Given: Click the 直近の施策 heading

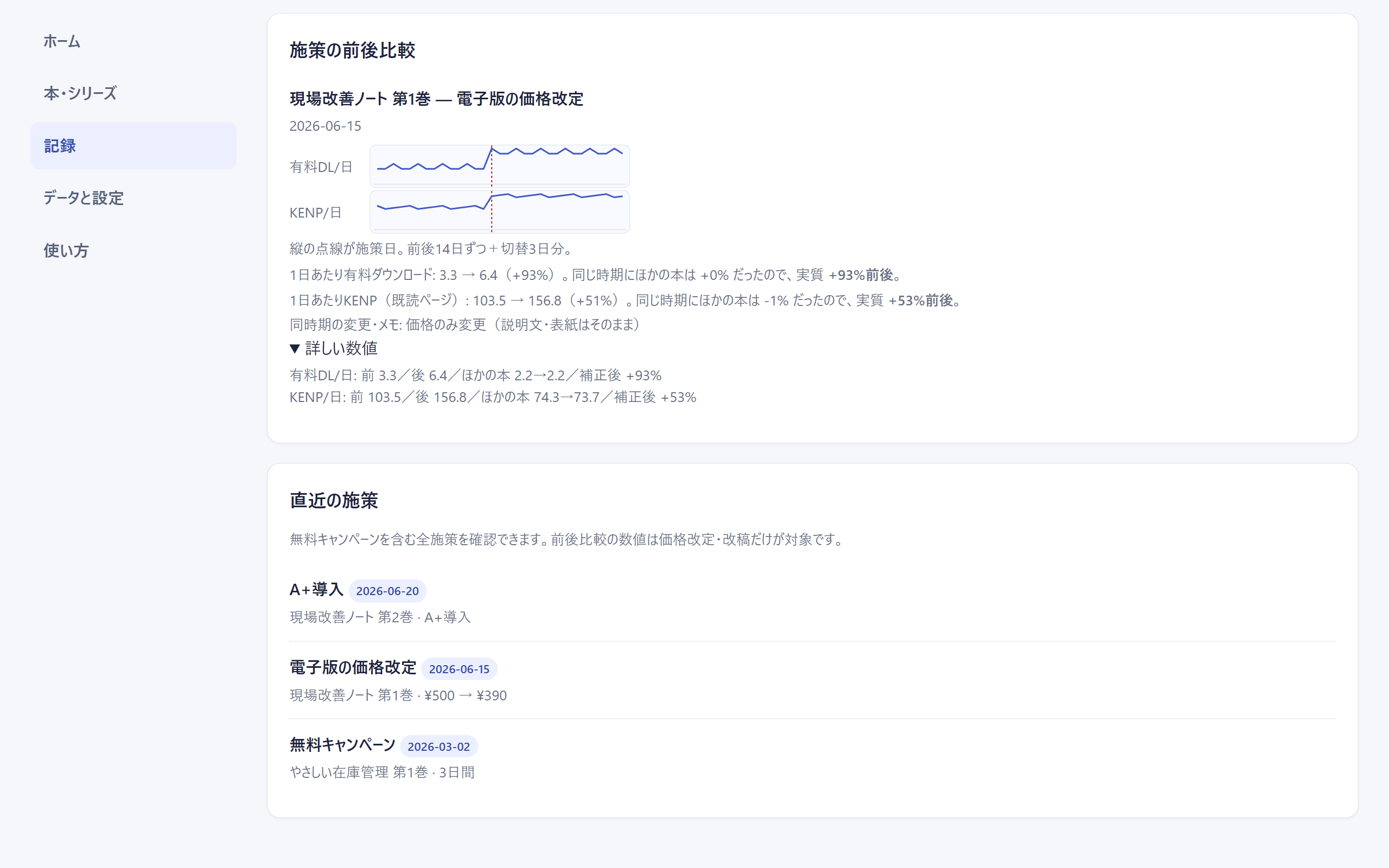Looking at the screenshot, I should (x=334, y=501).
